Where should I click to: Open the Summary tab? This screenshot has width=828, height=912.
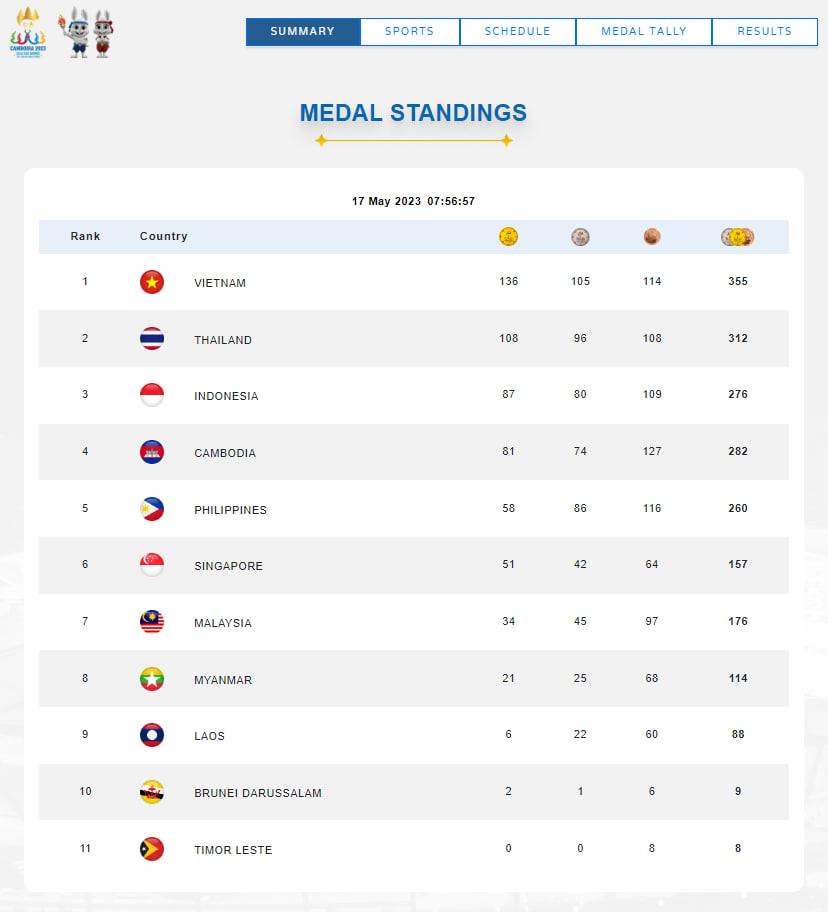point(303,32)
